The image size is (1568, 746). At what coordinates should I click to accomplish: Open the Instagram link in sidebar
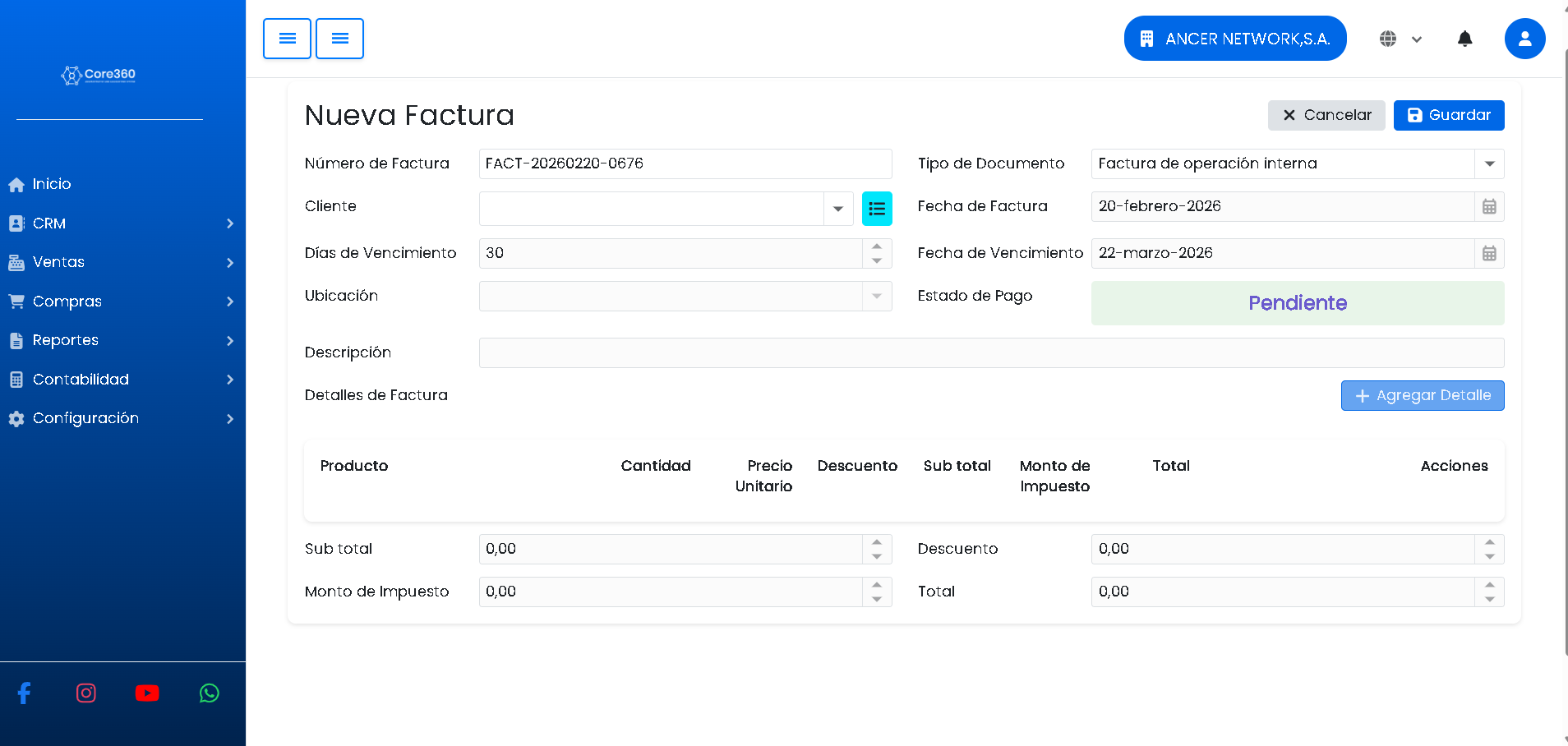pos(86,693)
